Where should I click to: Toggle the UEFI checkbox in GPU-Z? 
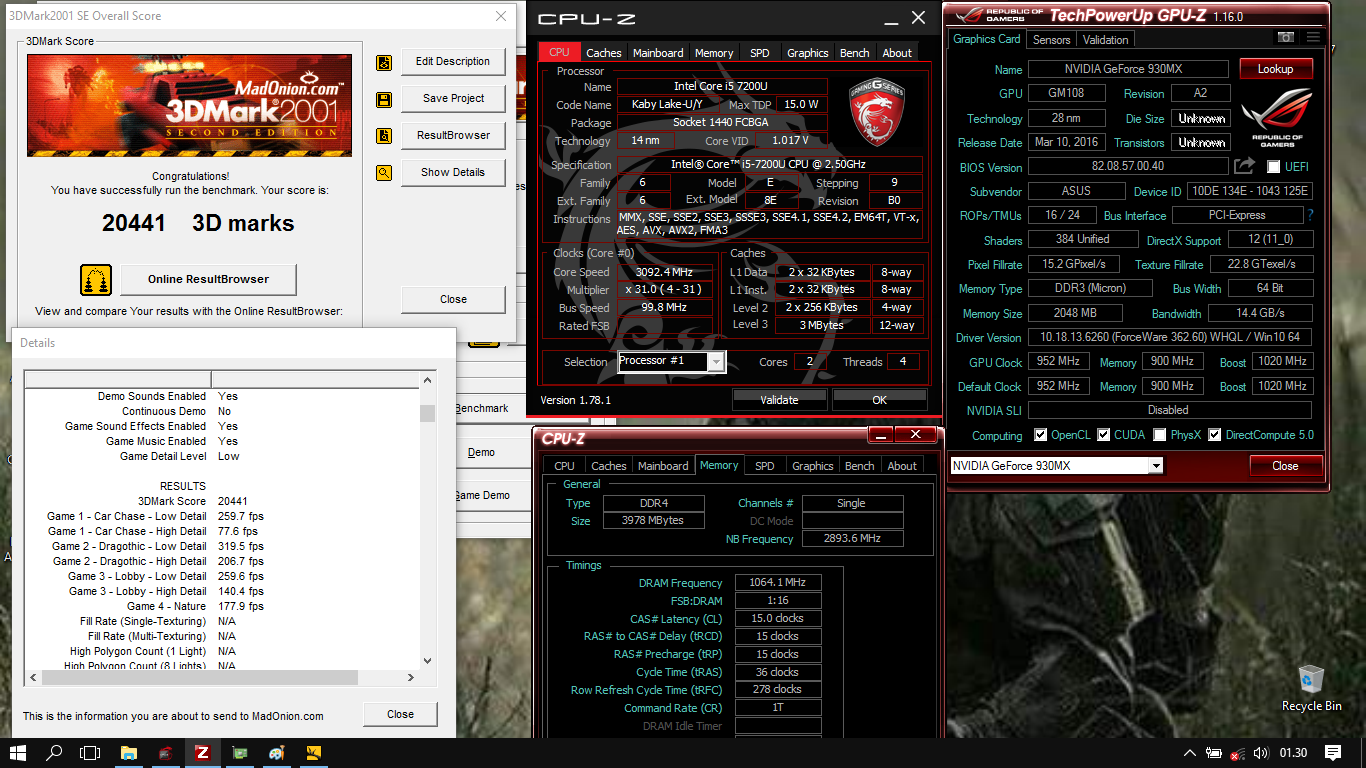(x=1274, y=167)
